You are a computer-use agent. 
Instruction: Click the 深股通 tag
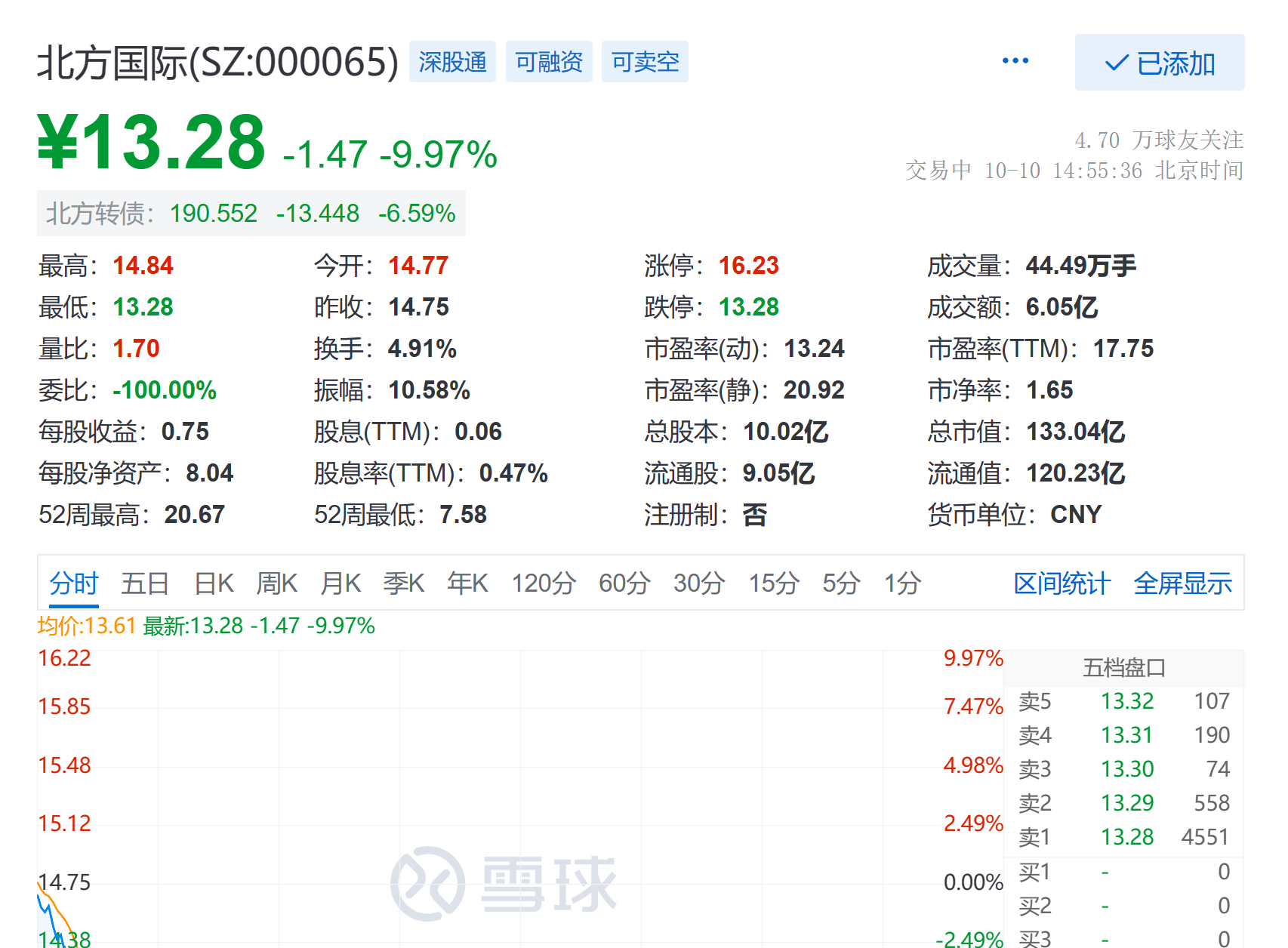pyautogui.click(x=451, y=62)
